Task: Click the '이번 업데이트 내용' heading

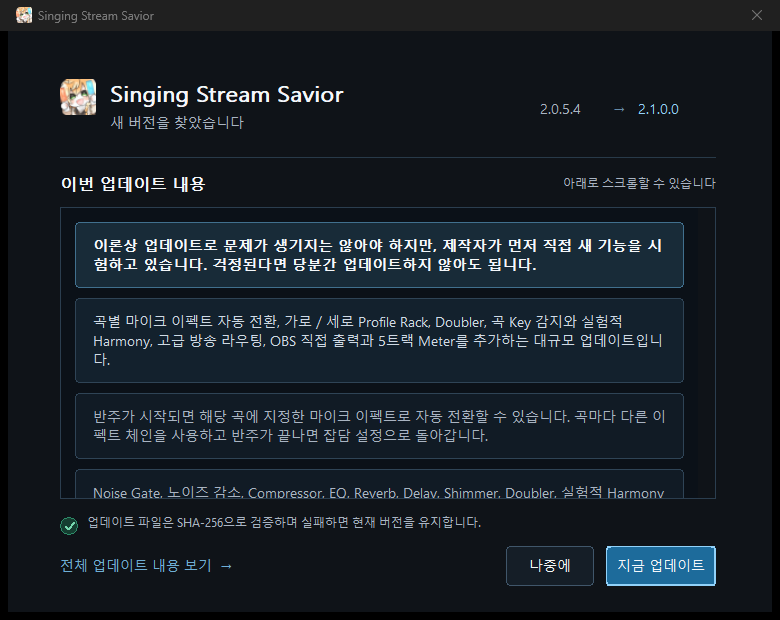Action: 133,184
